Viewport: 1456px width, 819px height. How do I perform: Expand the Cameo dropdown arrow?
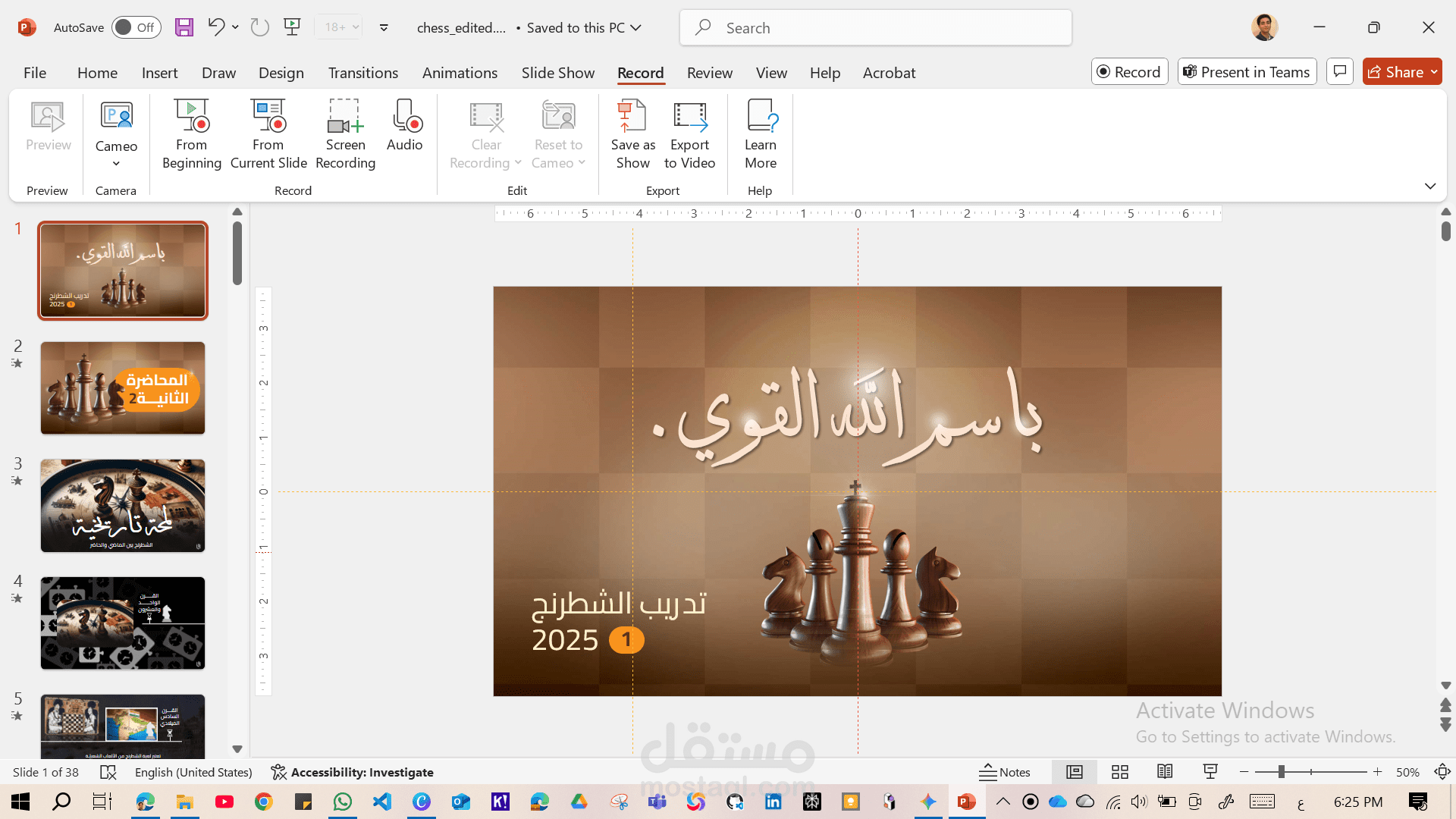tap(116, 164)
